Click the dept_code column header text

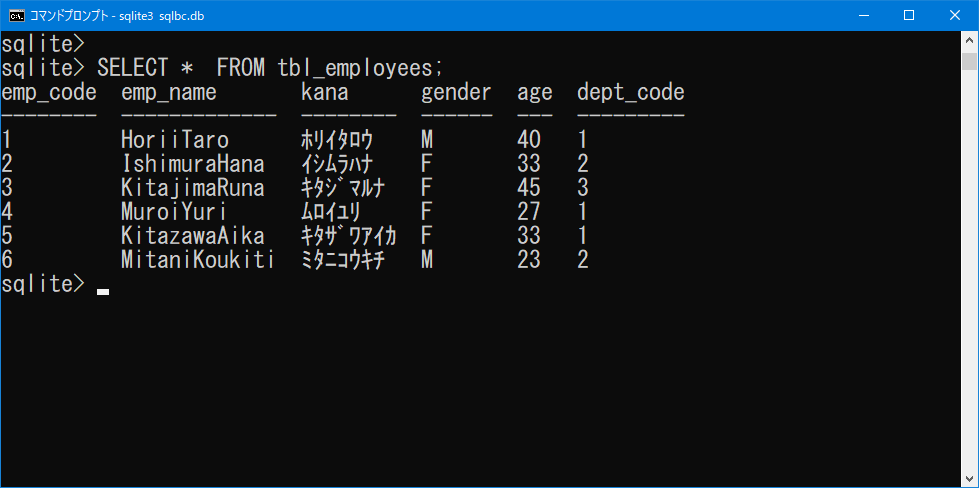point(631,93)
